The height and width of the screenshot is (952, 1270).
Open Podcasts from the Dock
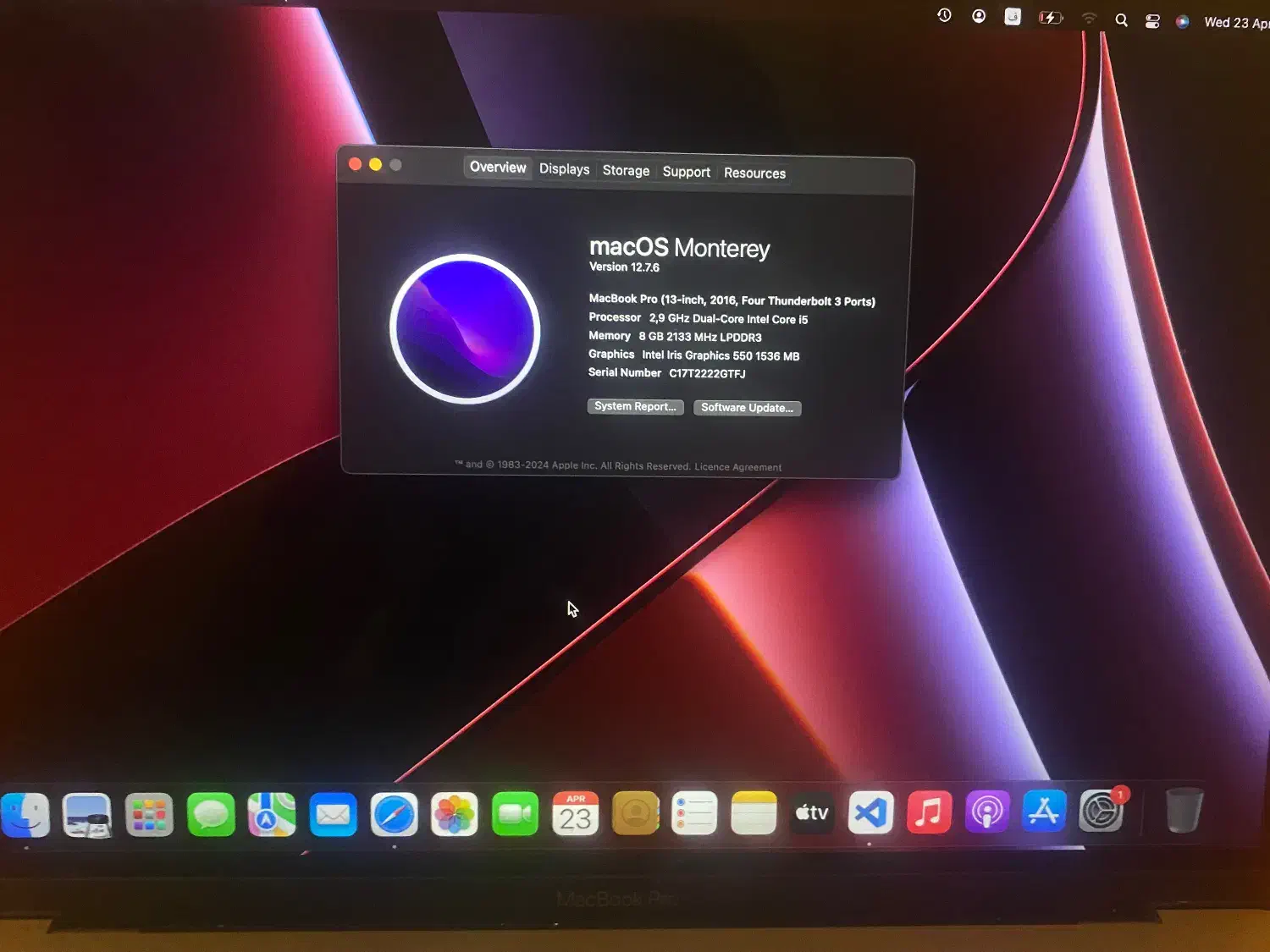point(986,812)
